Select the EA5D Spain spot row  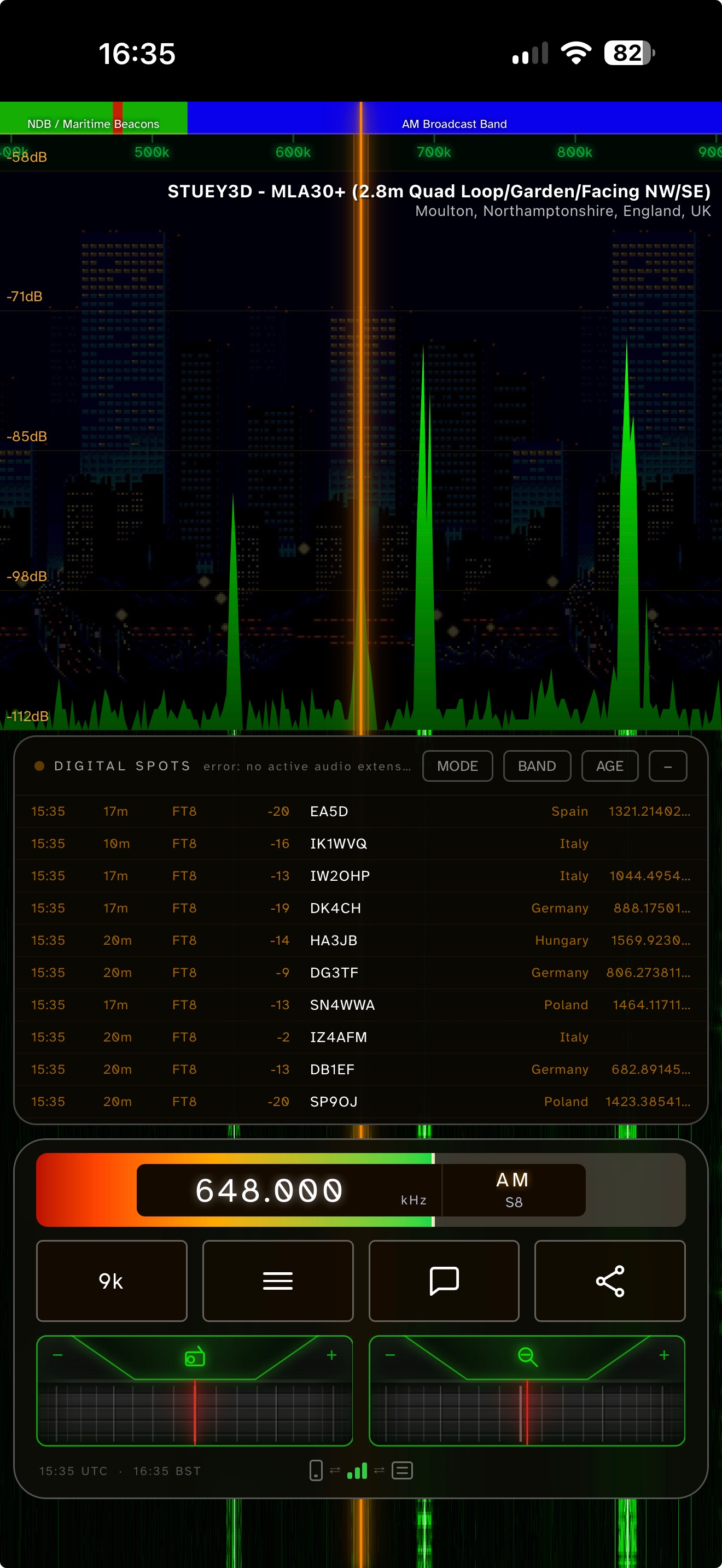pos(360,811)
